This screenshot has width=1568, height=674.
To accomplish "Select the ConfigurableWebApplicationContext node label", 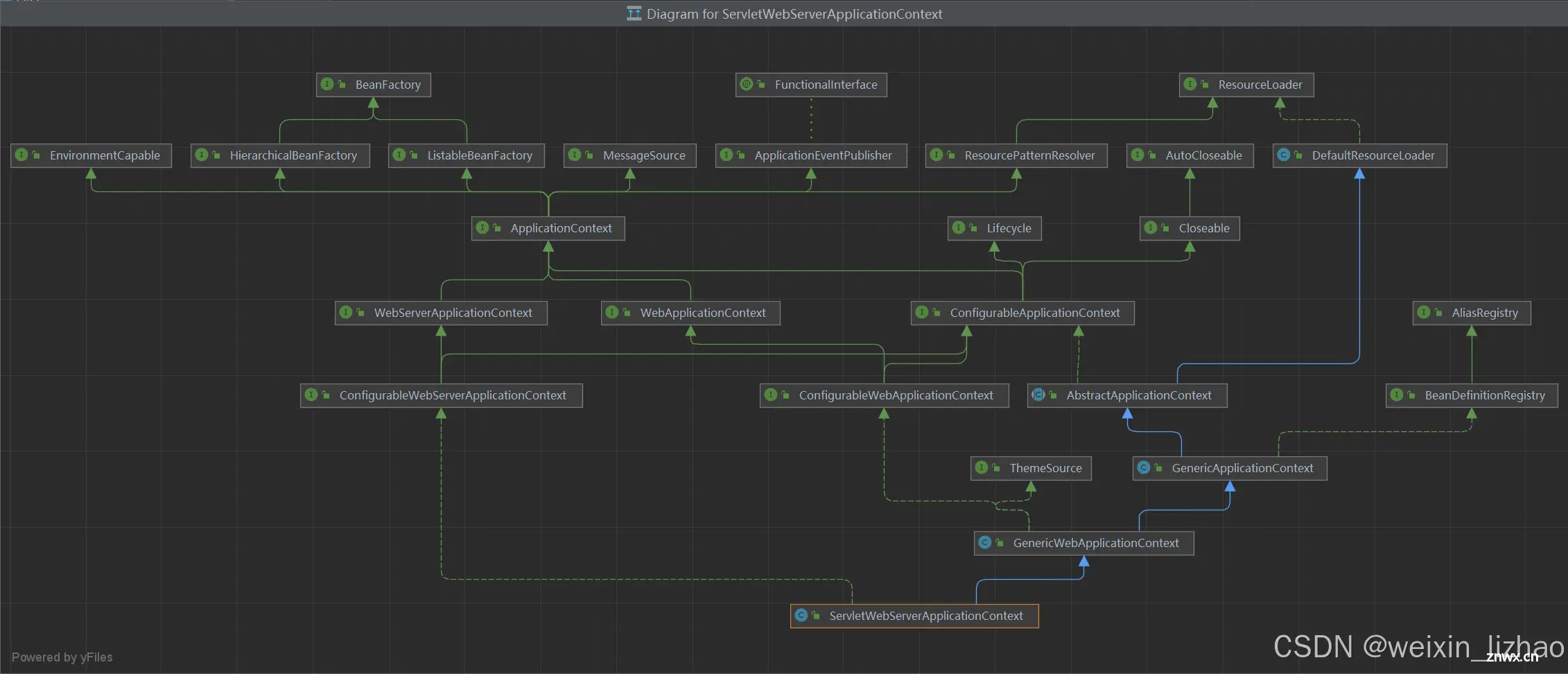I will [896, 395].
